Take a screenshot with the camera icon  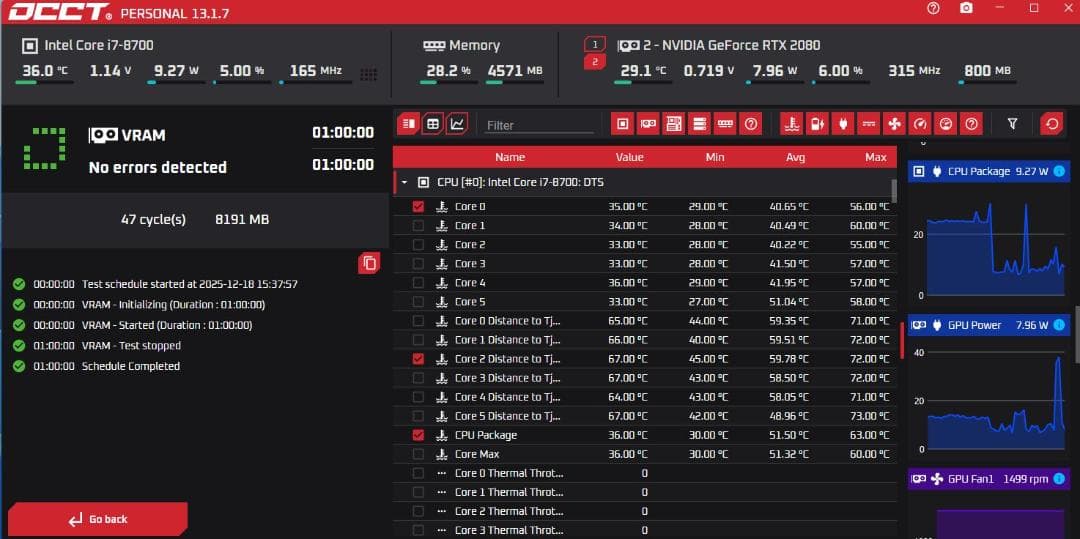tap(965, 8)
